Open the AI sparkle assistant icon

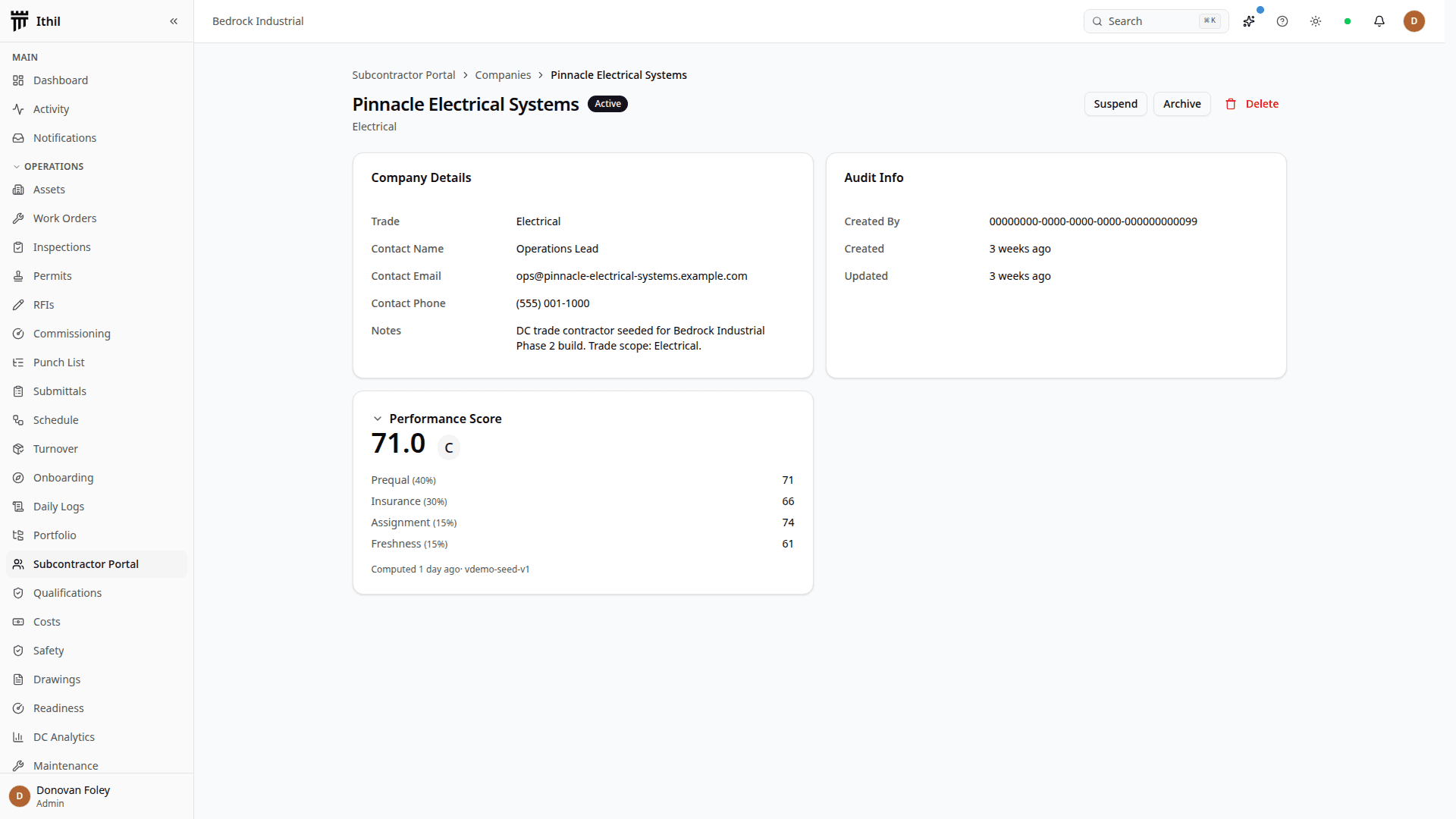coord(1249,21)
